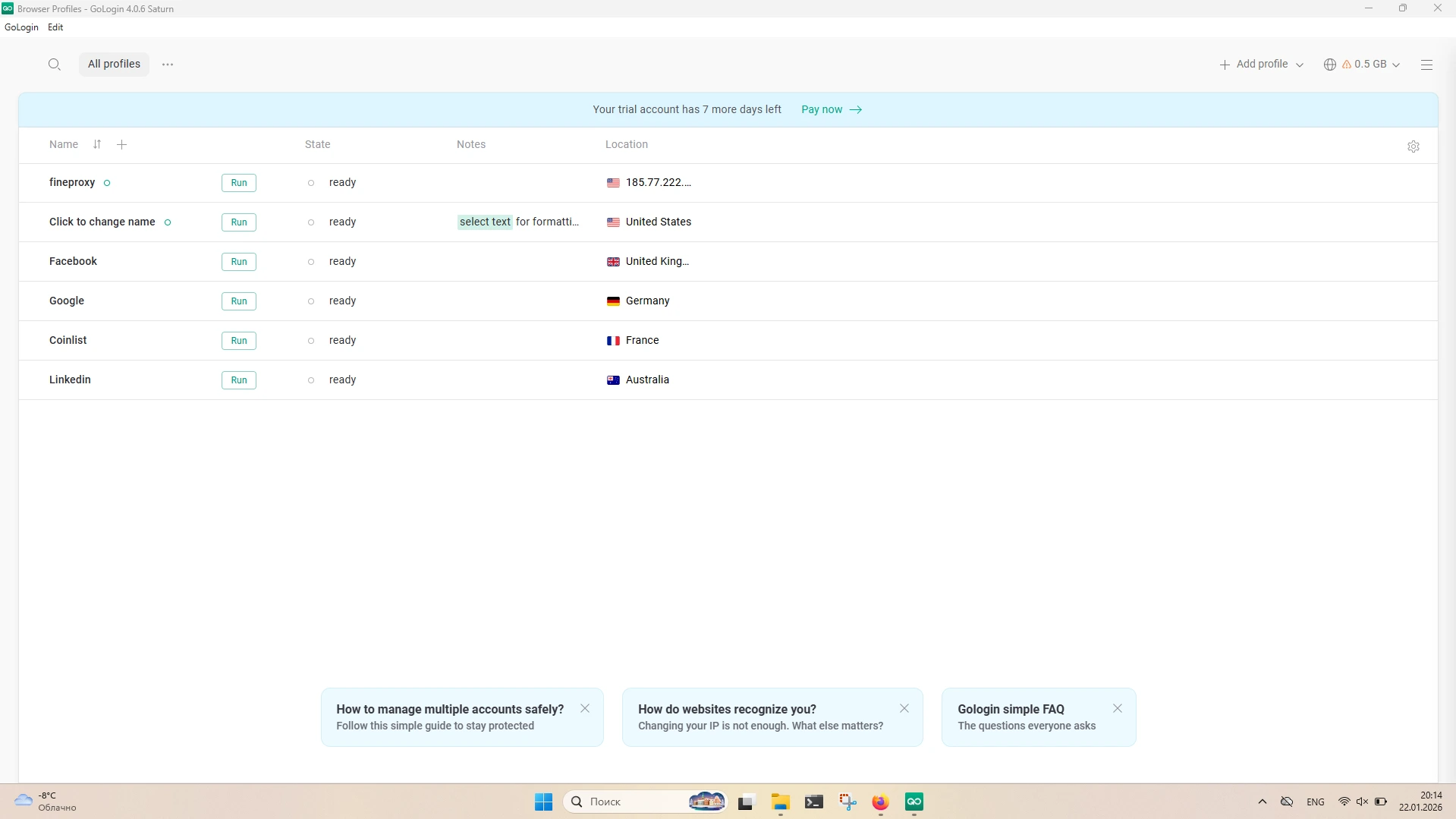Open the profile search magnifier

click(x=54, y=65)
